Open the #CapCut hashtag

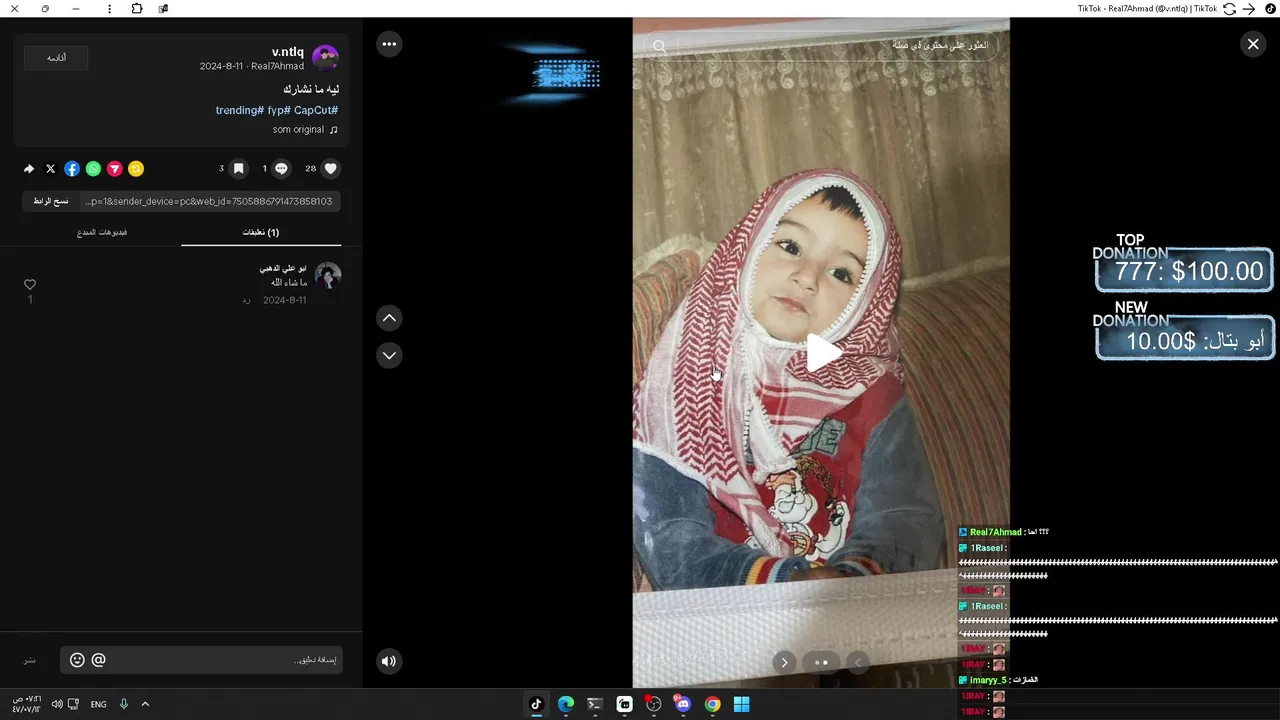click(x=316, y=110)
